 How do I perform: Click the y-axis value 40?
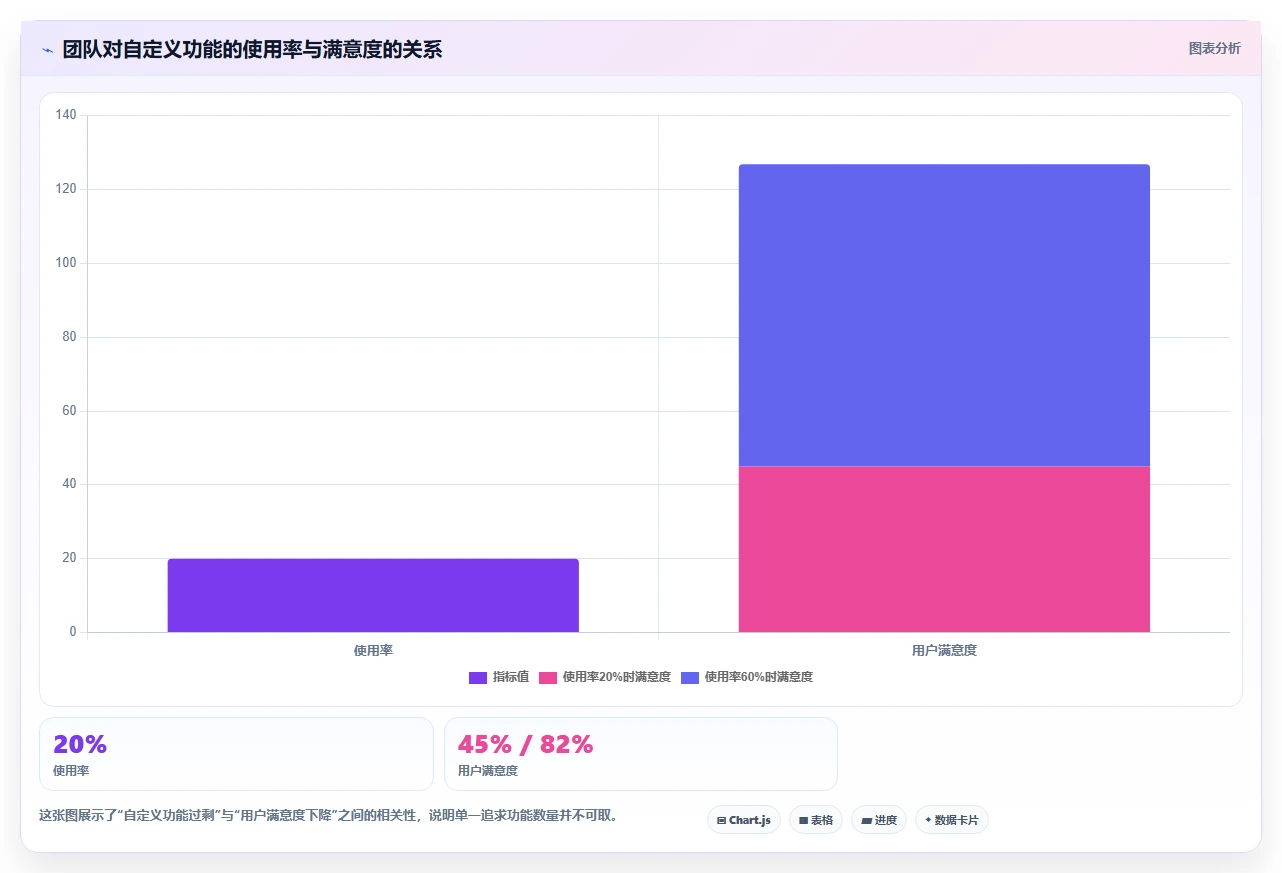coord(69,484)
